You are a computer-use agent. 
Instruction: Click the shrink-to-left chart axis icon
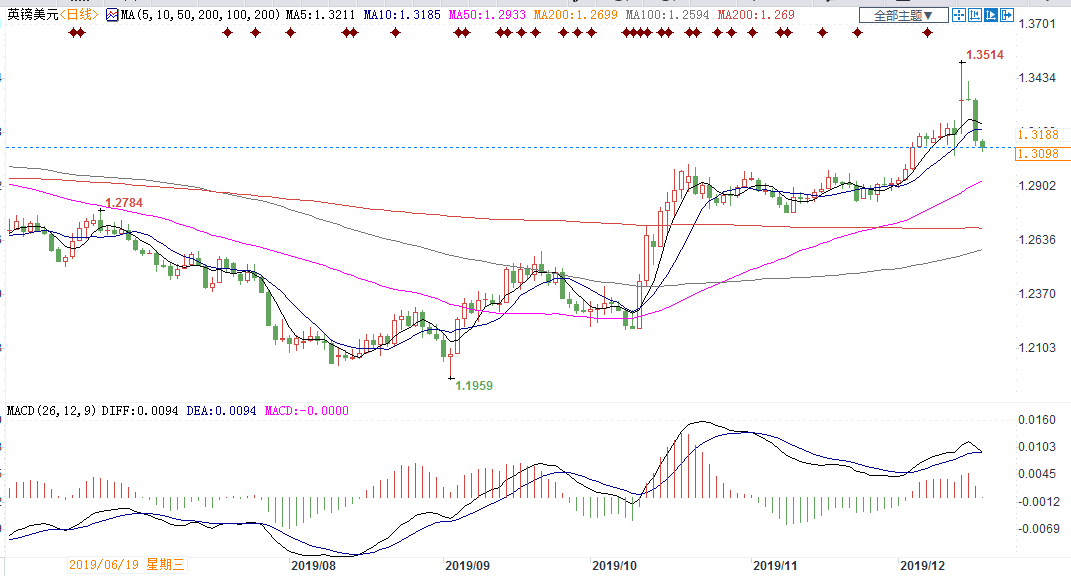point(975,15)
